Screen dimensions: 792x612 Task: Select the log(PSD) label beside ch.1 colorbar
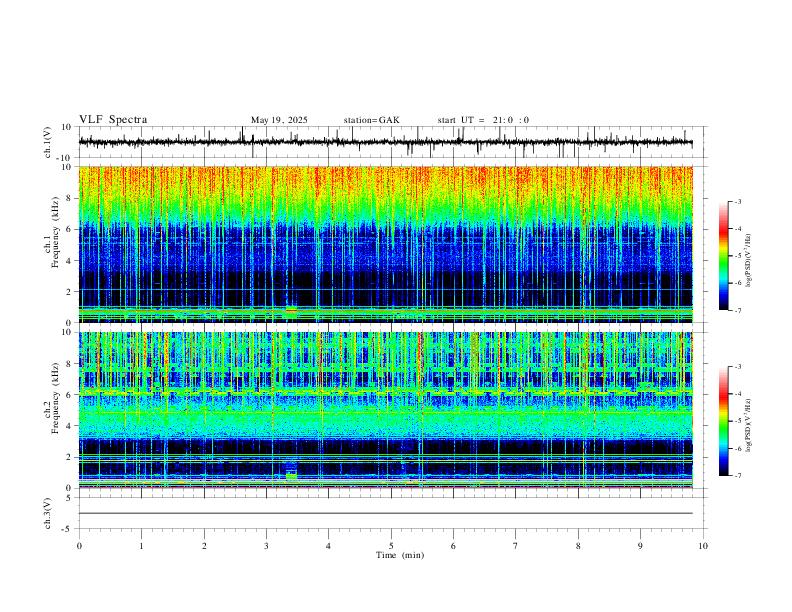[749, 261]
